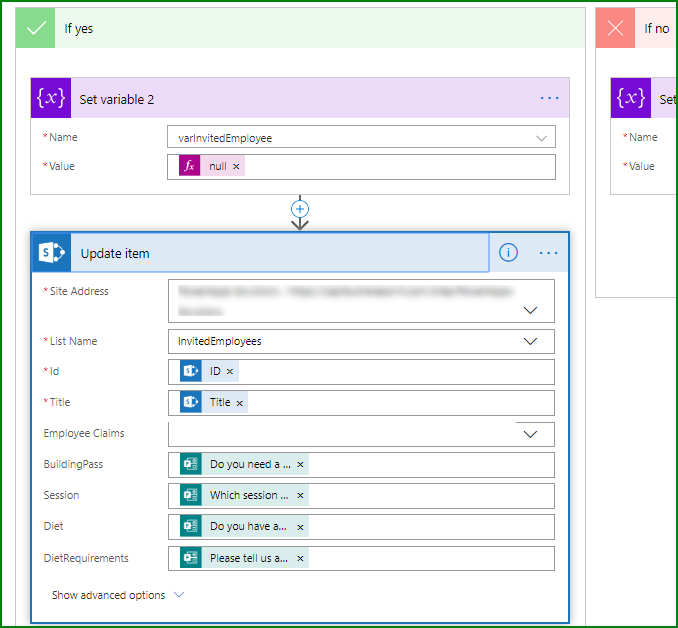Expand Show advanced options chevron
678x628 pixels.
179,595
